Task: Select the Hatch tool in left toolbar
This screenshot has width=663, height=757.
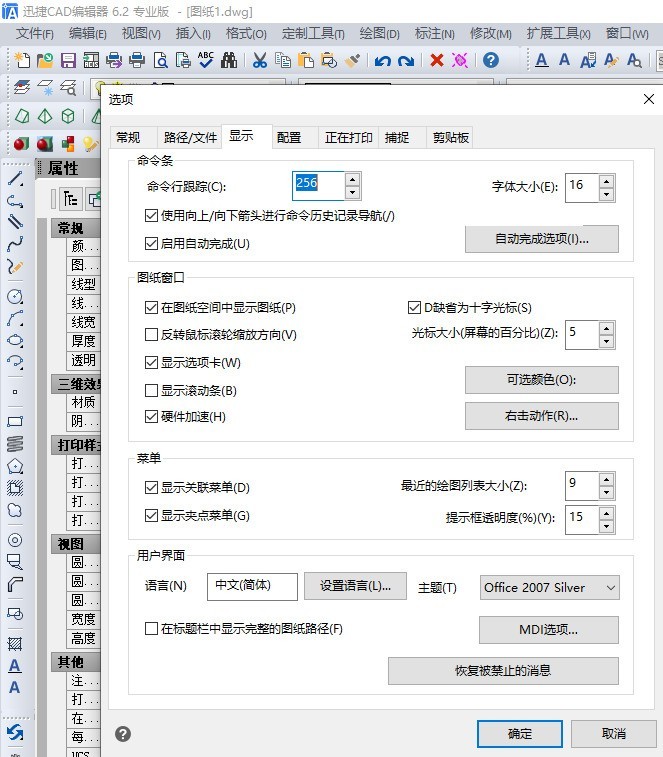Action: tap(15, 644)
